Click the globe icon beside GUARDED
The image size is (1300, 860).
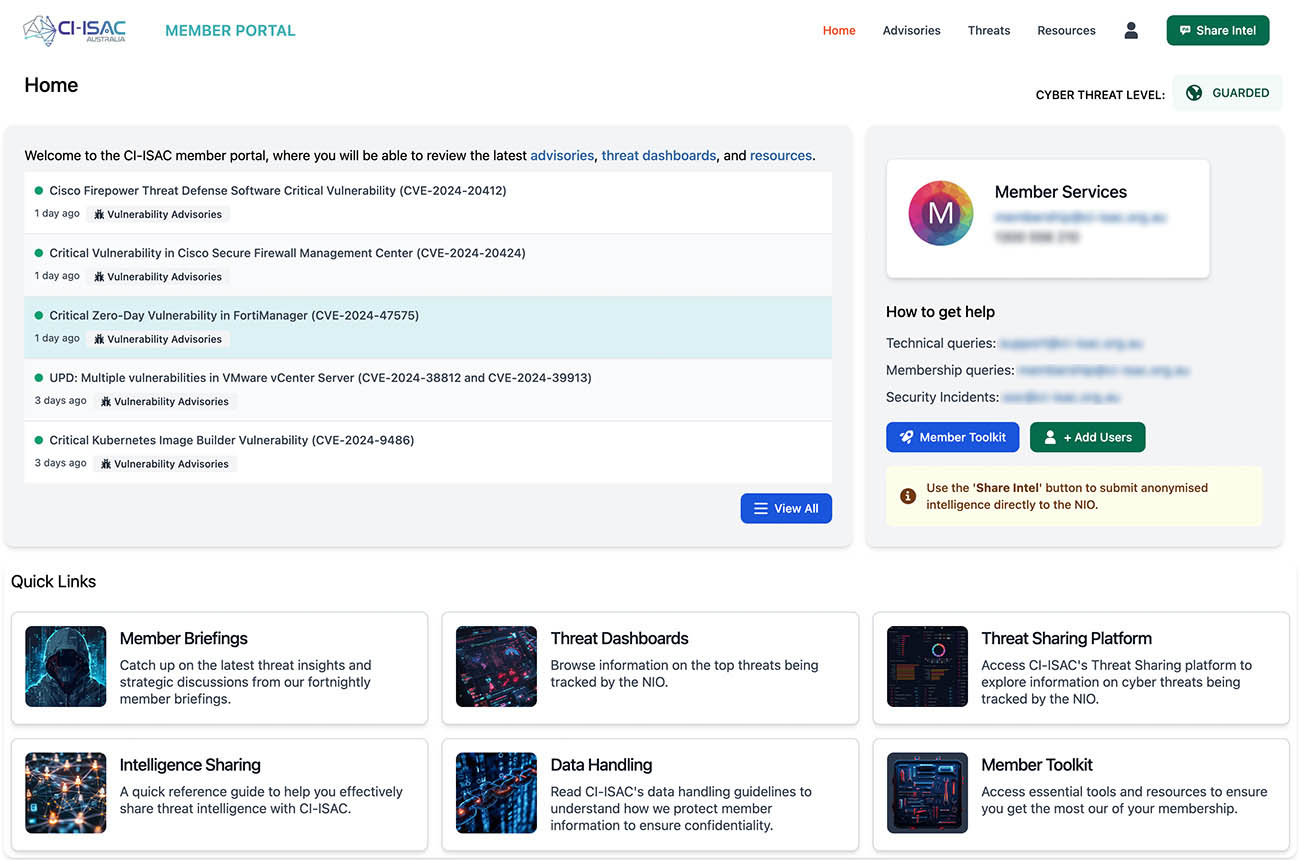pos(1193,93)
